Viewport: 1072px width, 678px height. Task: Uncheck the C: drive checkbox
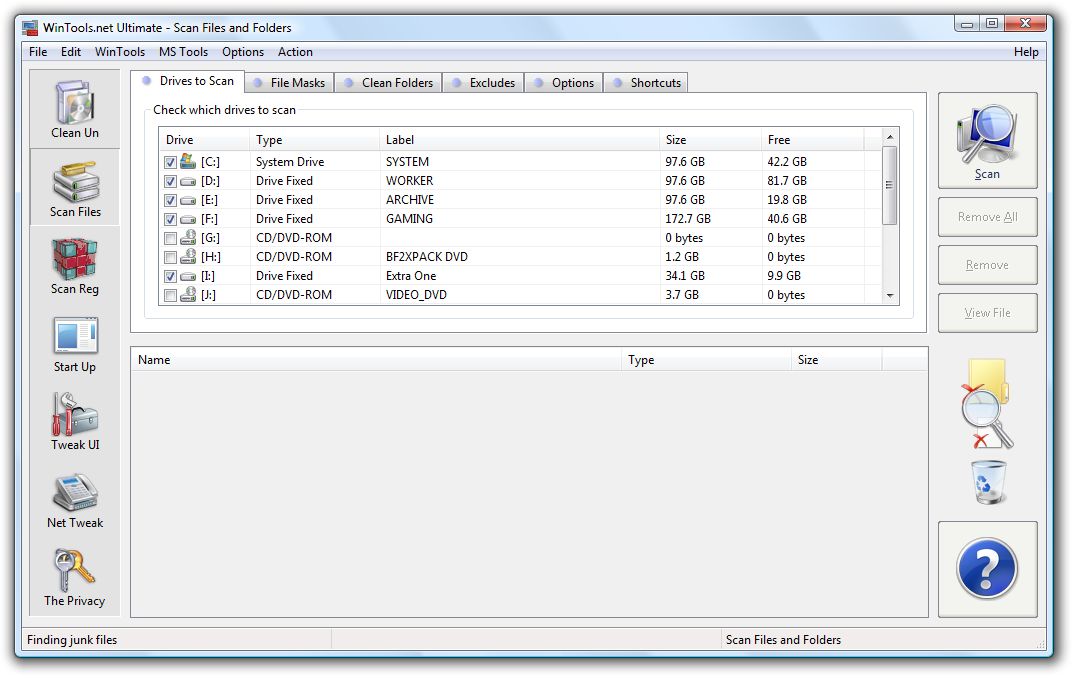coord(170,163)
